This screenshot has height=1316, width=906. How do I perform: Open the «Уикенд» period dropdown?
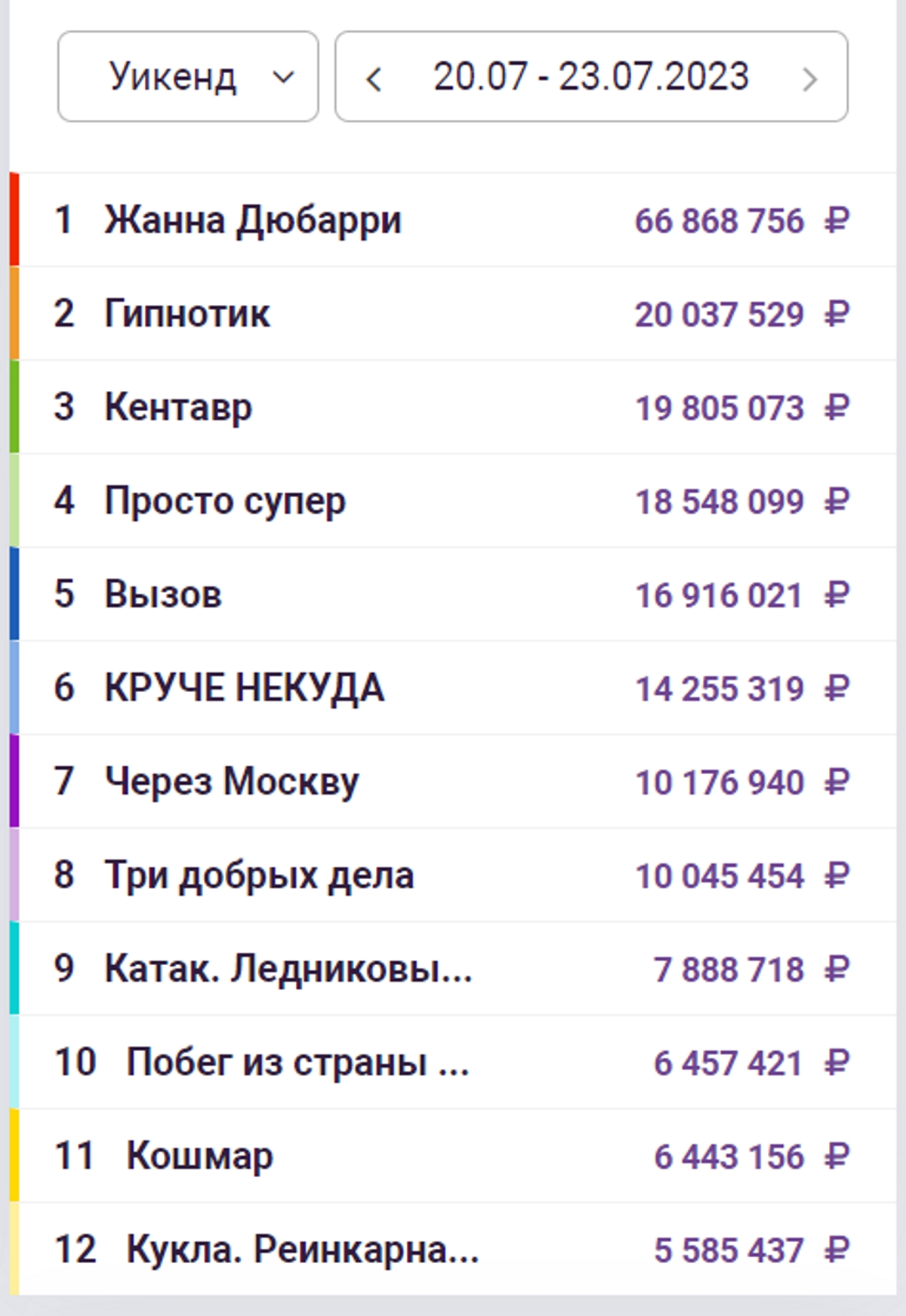point(186,75)
